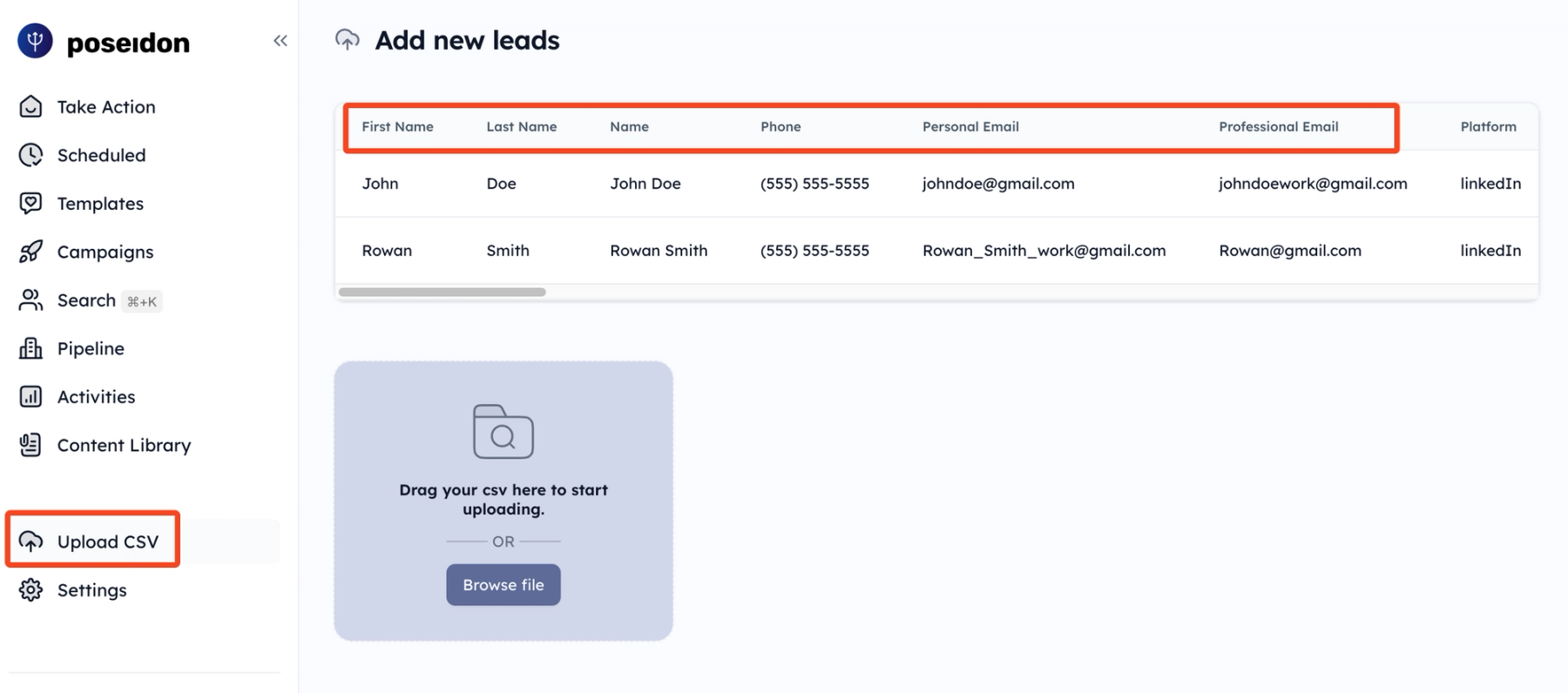The width and height of the screenshot is (1568, 693).
Task: Click linkedIn in Rowan Smith's row
Action: (1490, 250)
